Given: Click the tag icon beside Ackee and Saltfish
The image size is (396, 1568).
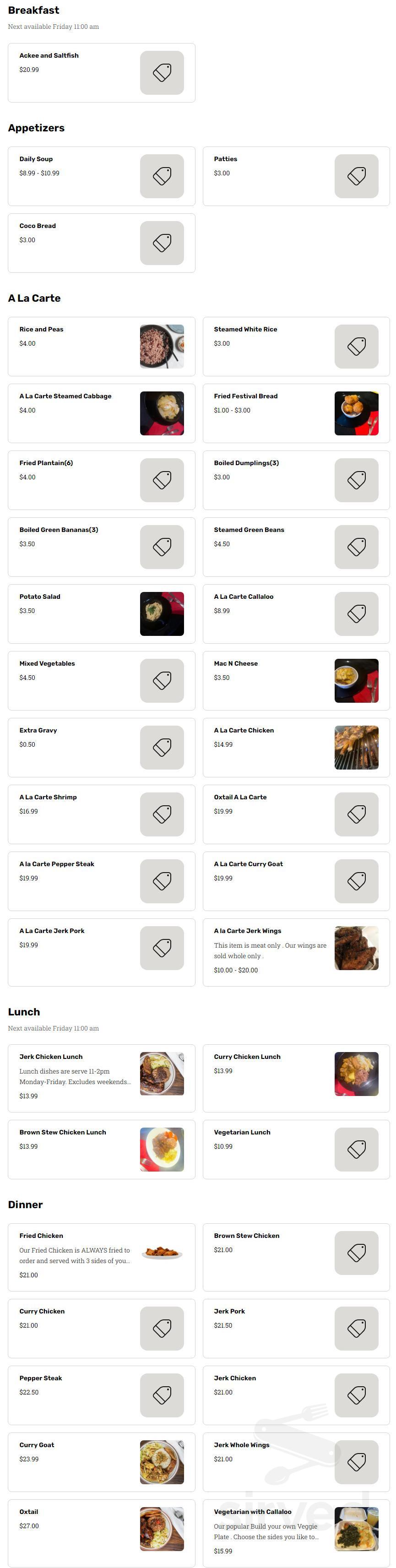Looking at the screenshot, I should click(162, 73).
